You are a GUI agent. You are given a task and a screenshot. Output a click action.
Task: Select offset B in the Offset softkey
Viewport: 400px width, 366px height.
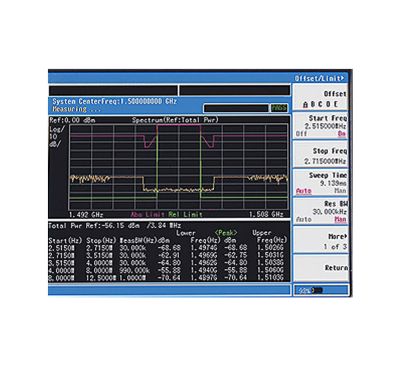313,105
